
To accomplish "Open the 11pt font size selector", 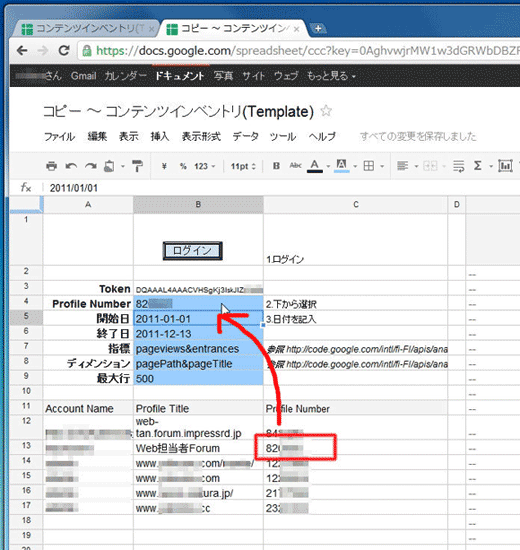I will [243, 166].
